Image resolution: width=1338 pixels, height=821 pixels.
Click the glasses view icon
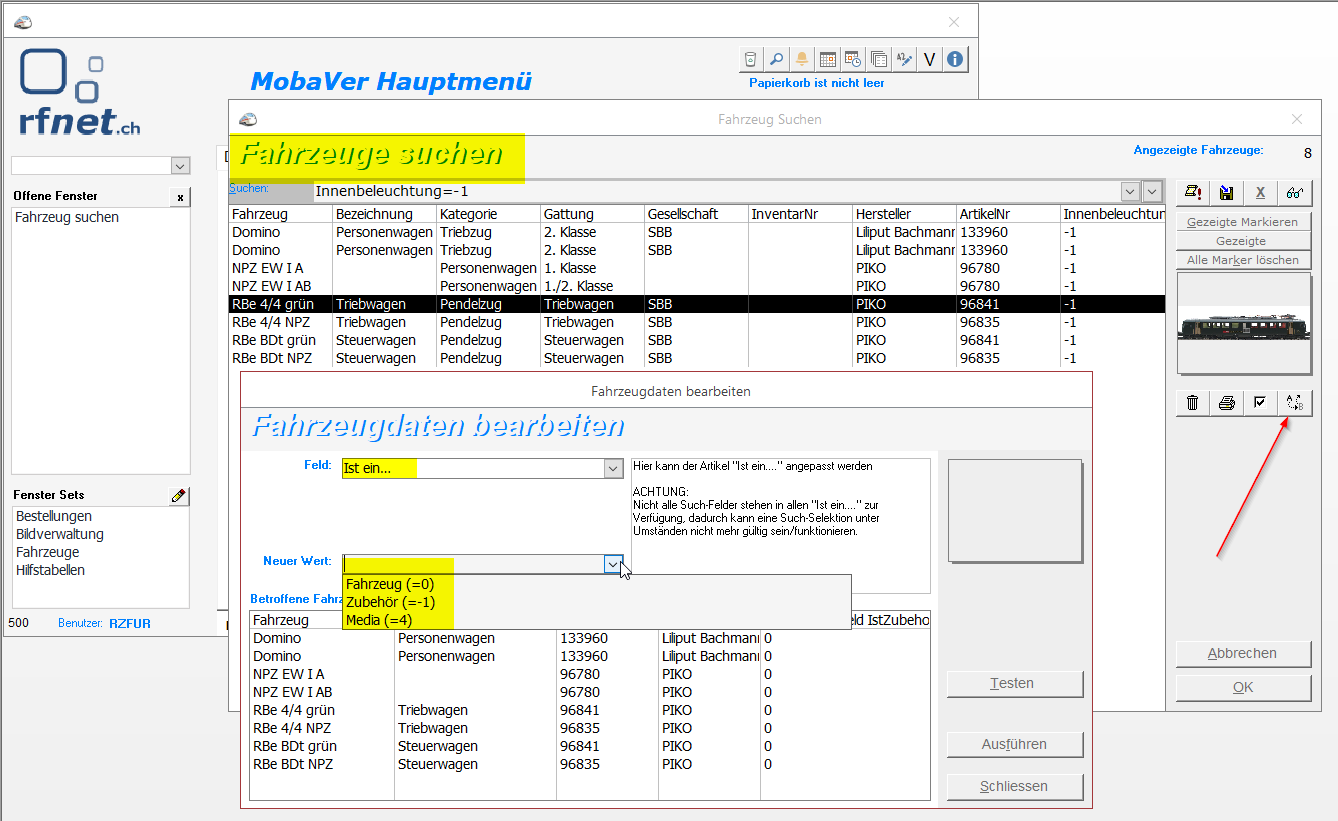[x=1294, y=193]
